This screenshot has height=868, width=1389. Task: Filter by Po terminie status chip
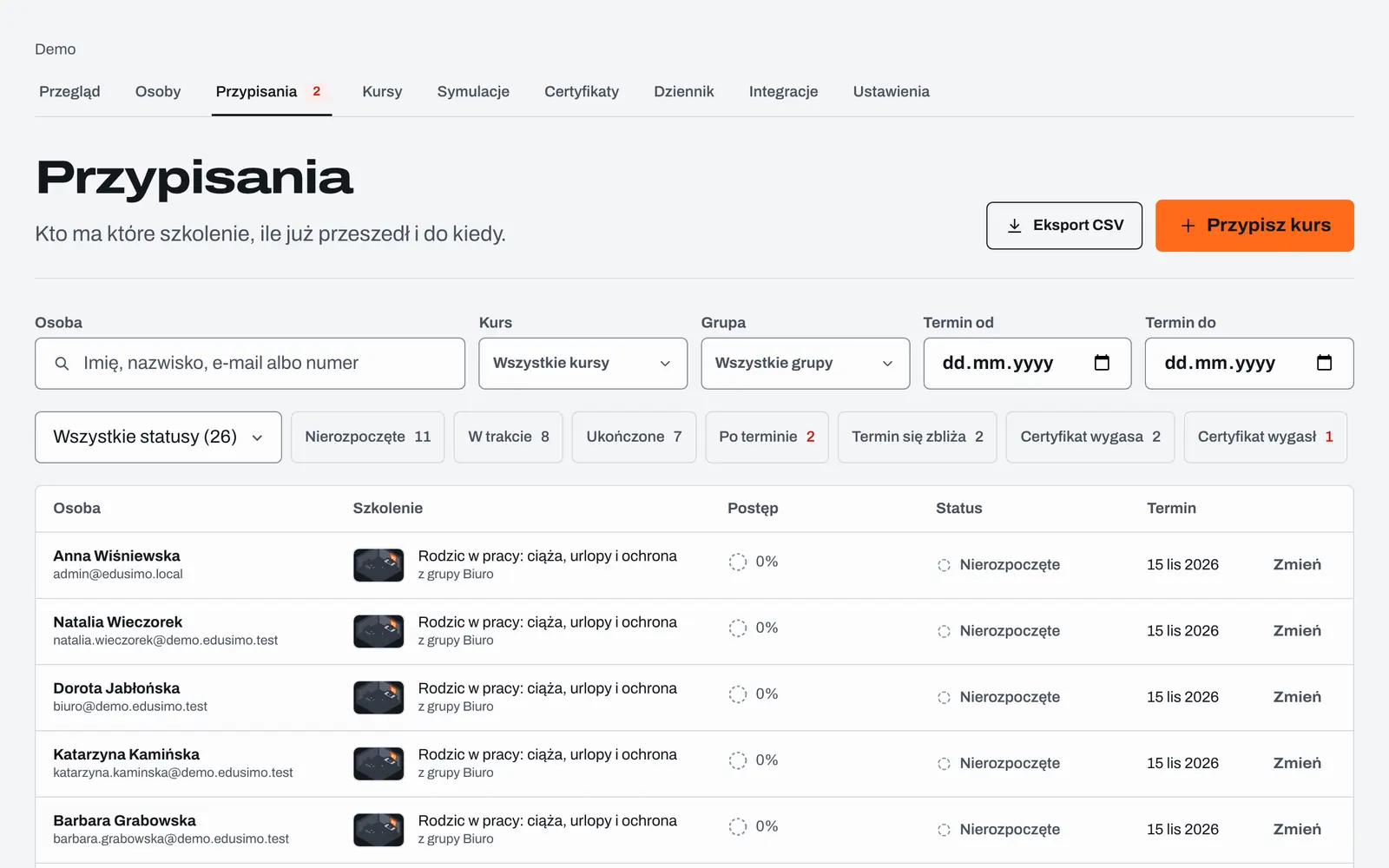pos(767,437)
